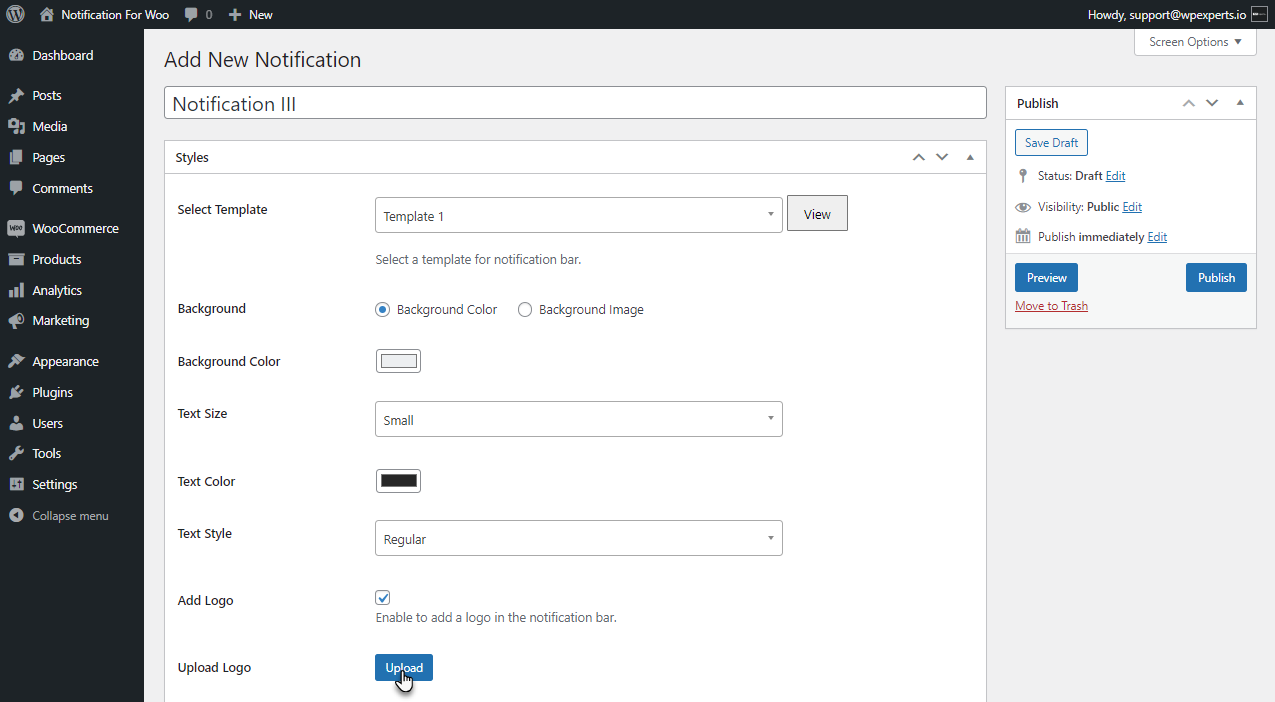Collapse the Styles panel with triangle toggle
The width and height of the screenshot is (1275, 702).
[970, 158]
